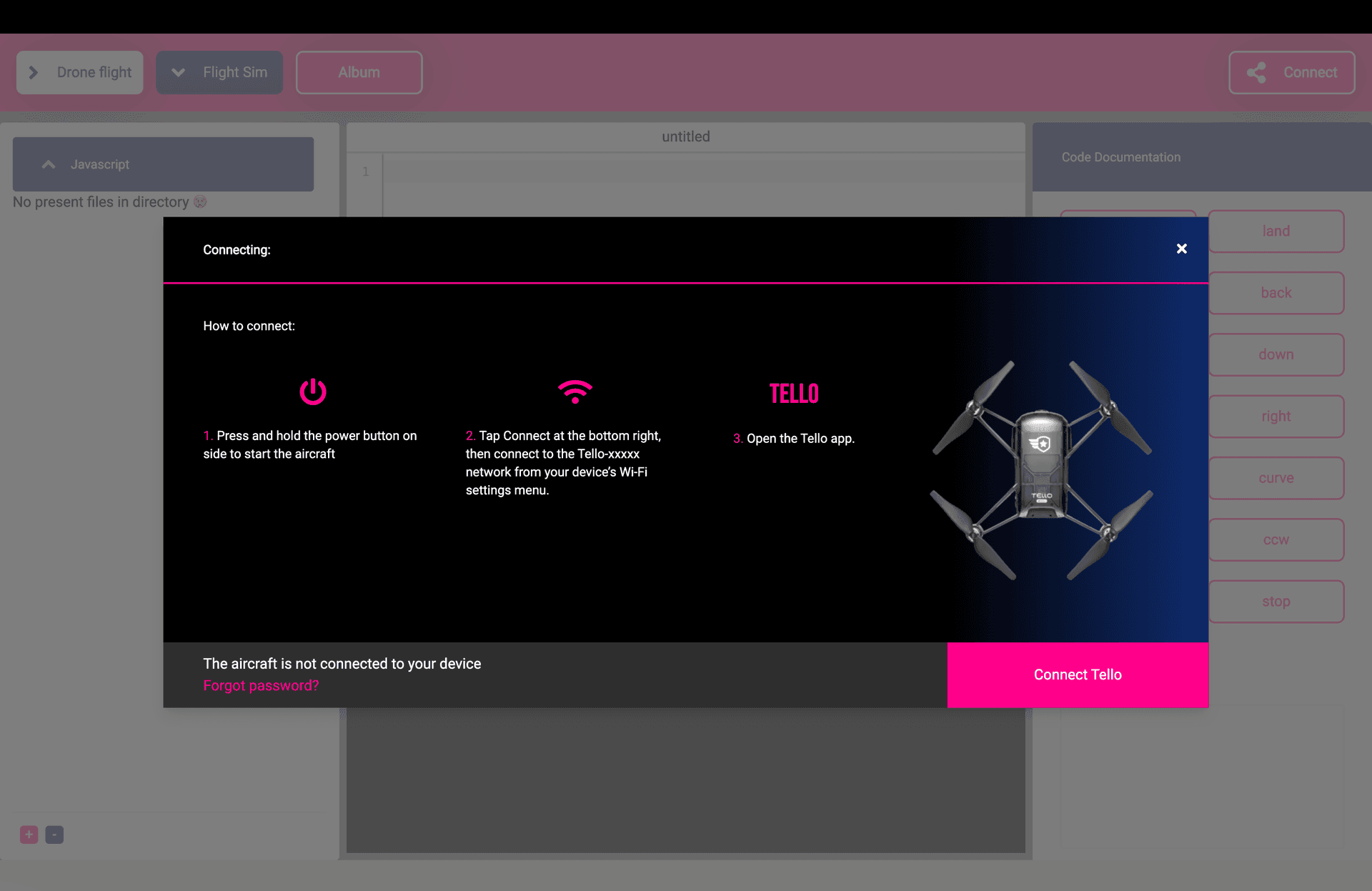Viewport: 1372px width, 891px height.
Task: Click the curve command button
Action: 1276,478
